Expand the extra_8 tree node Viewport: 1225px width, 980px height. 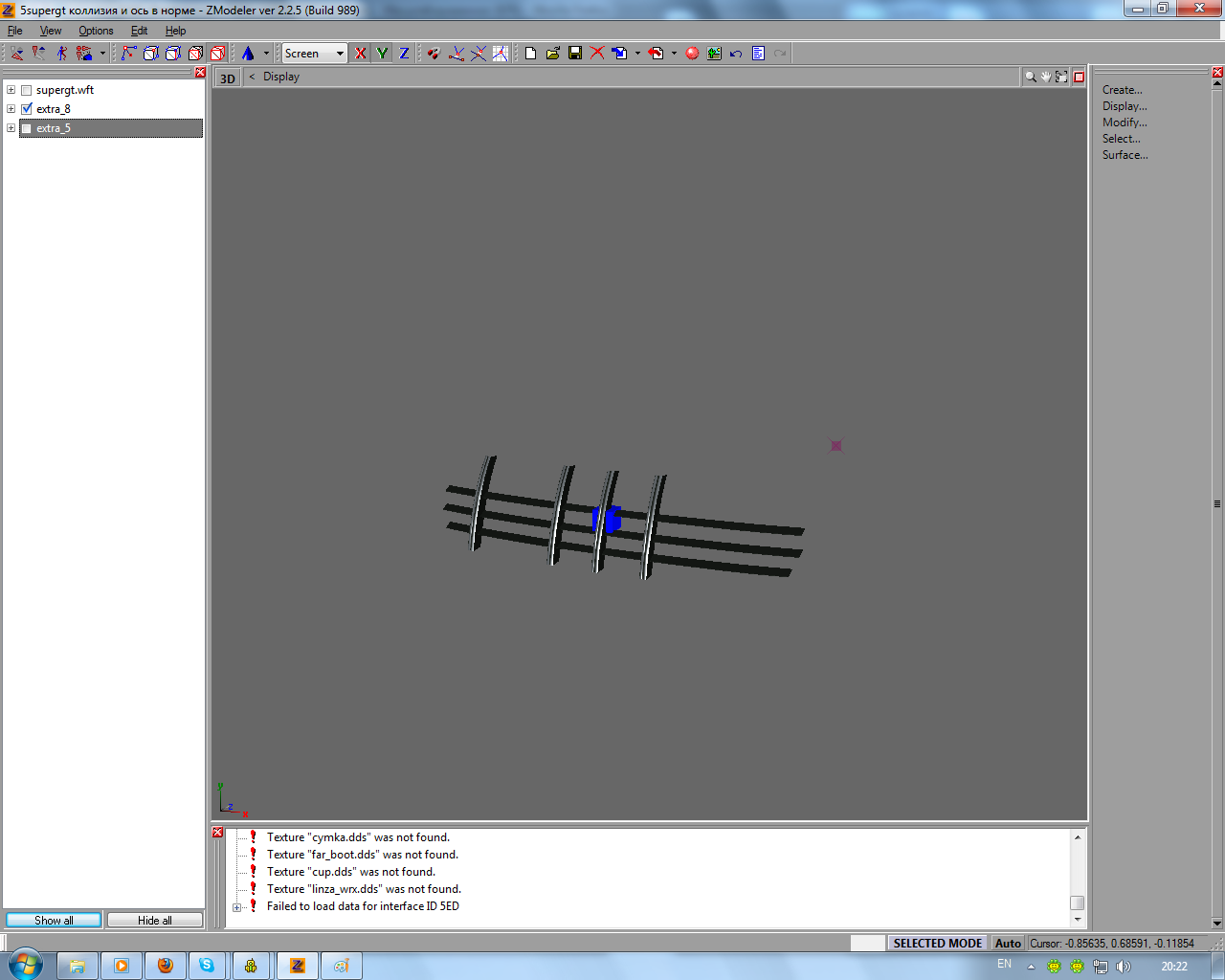click(x=11, y=109)
